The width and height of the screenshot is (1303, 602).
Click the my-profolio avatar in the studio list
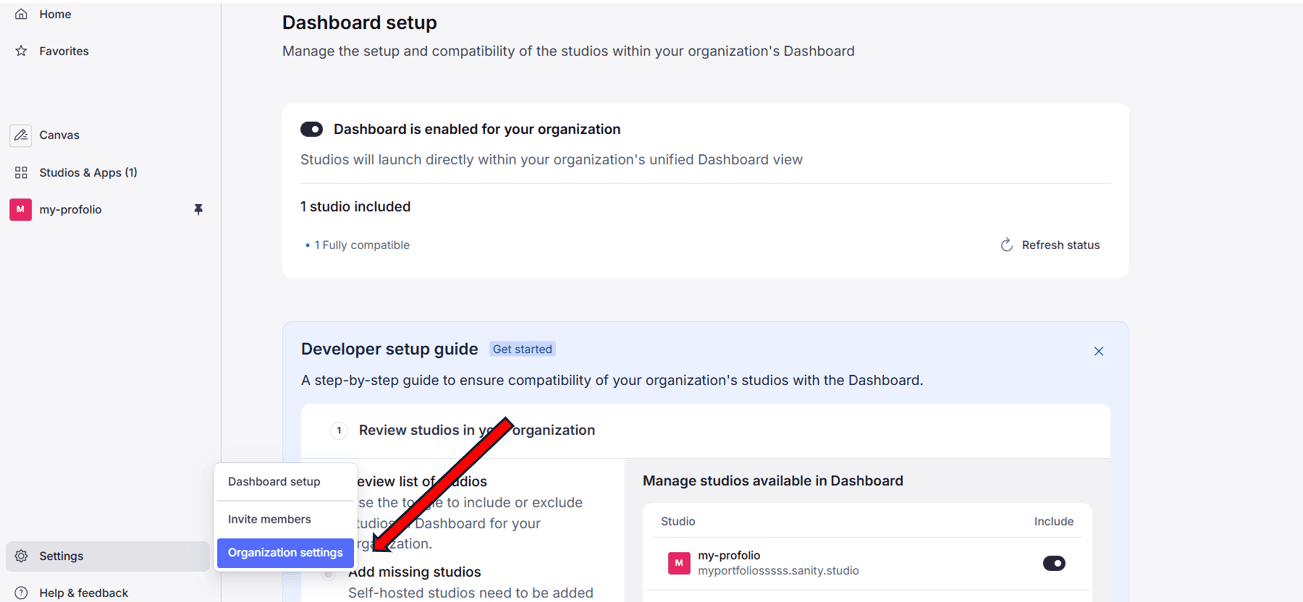point(679,563)
